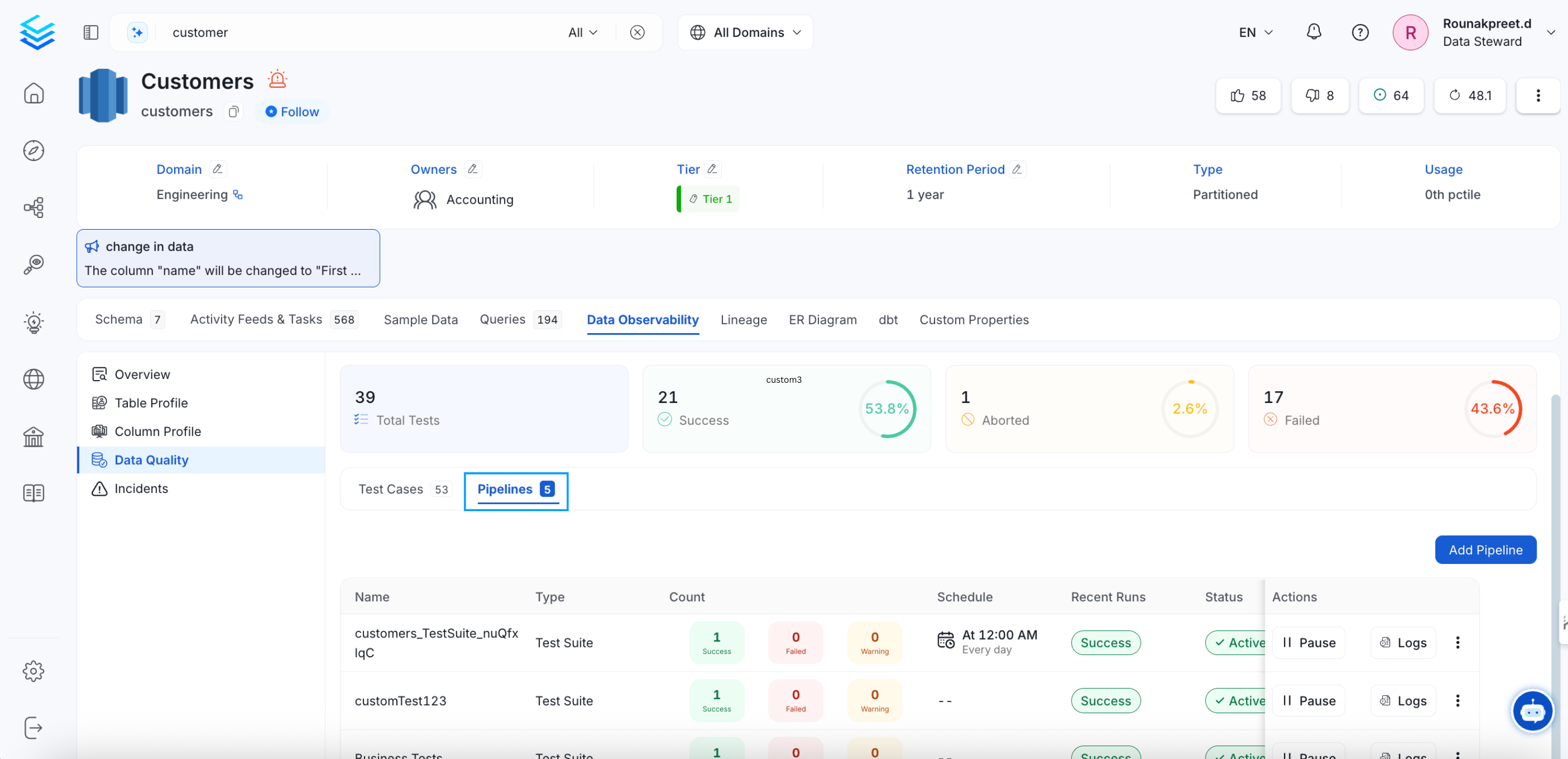The image size is (1568, 759).
Task: Pause the customTest123 pipeline
Action: click(1309, 700)
